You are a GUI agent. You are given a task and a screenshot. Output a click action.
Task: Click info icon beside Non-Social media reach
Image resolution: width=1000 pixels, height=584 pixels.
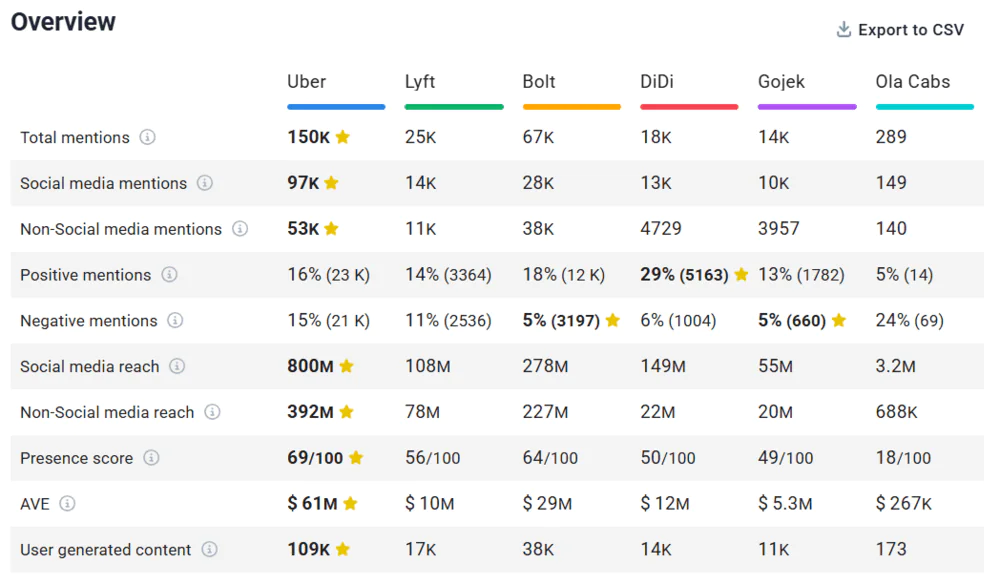click(x=212, y=412)
